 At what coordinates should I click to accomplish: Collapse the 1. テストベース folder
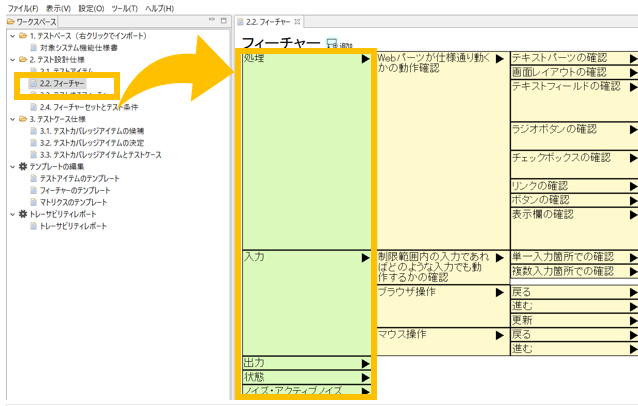point(13,36)
